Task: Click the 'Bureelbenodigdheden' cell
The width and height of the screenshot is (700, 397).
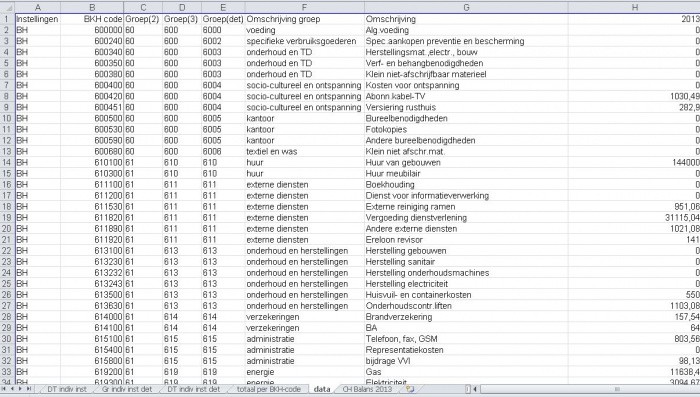Action: [466, 118]
